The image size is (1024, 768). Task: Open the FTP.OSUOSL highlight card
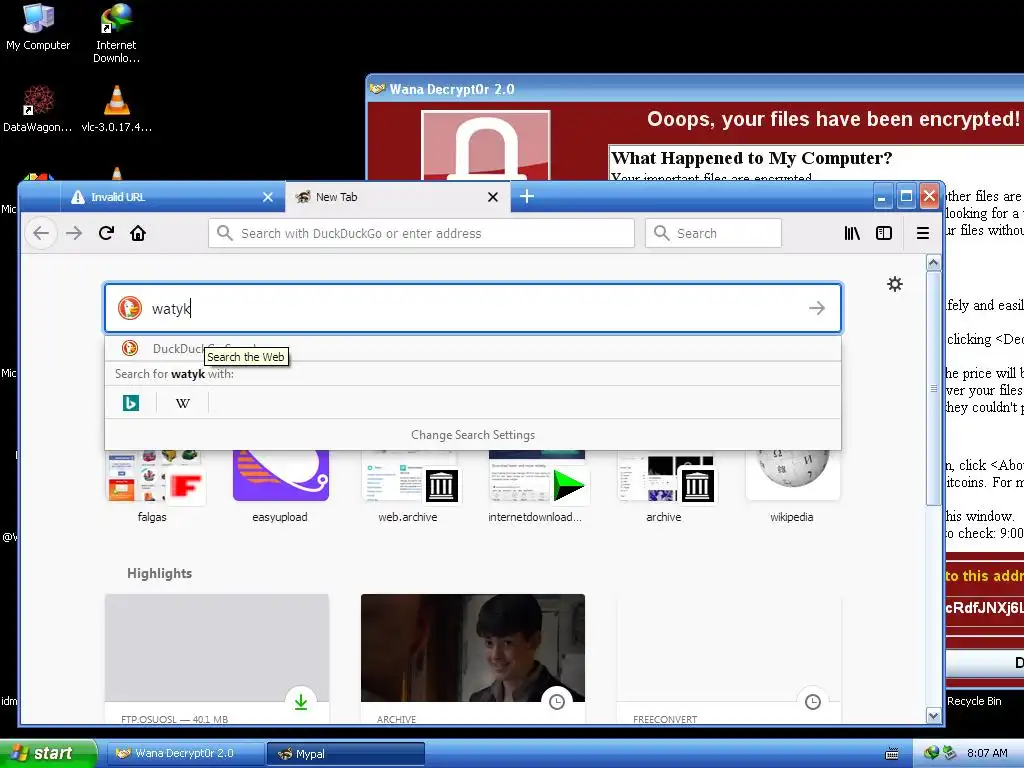pyautogui.click(x=217, y=658)
